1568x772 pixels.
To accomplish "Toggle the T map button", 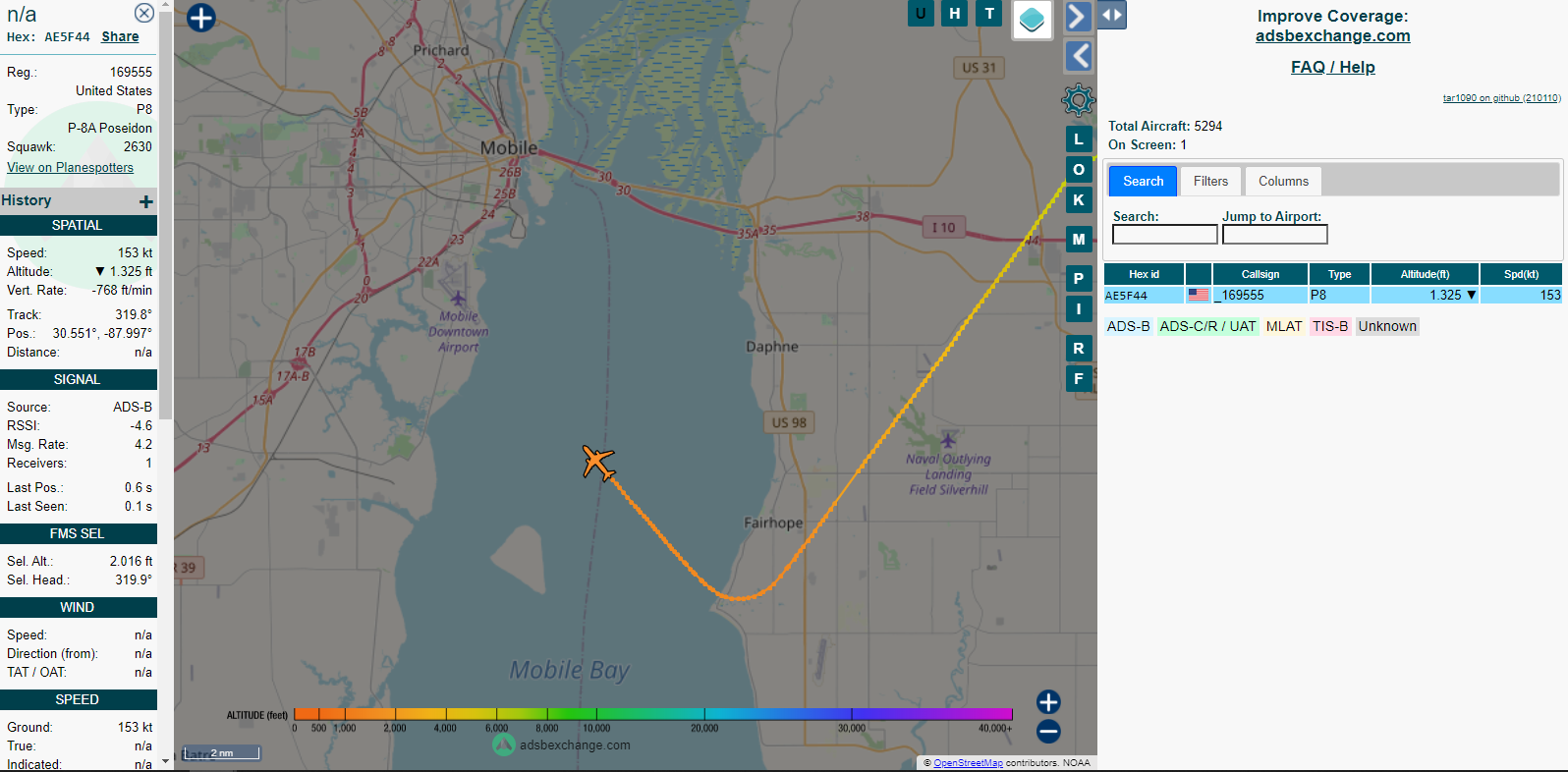I will click(988, 13).
